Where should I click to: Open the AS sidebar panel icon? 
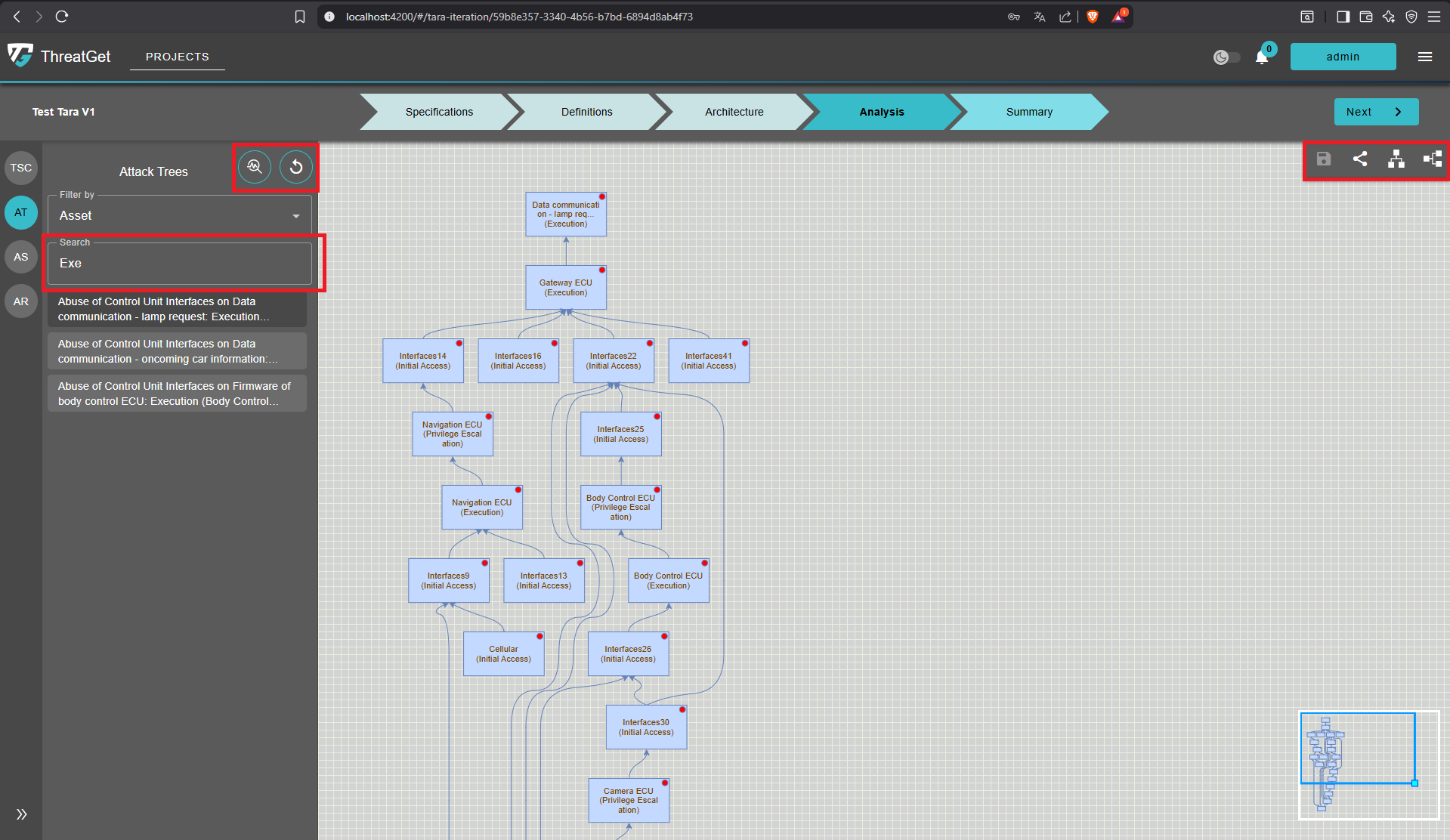(20, 257)
